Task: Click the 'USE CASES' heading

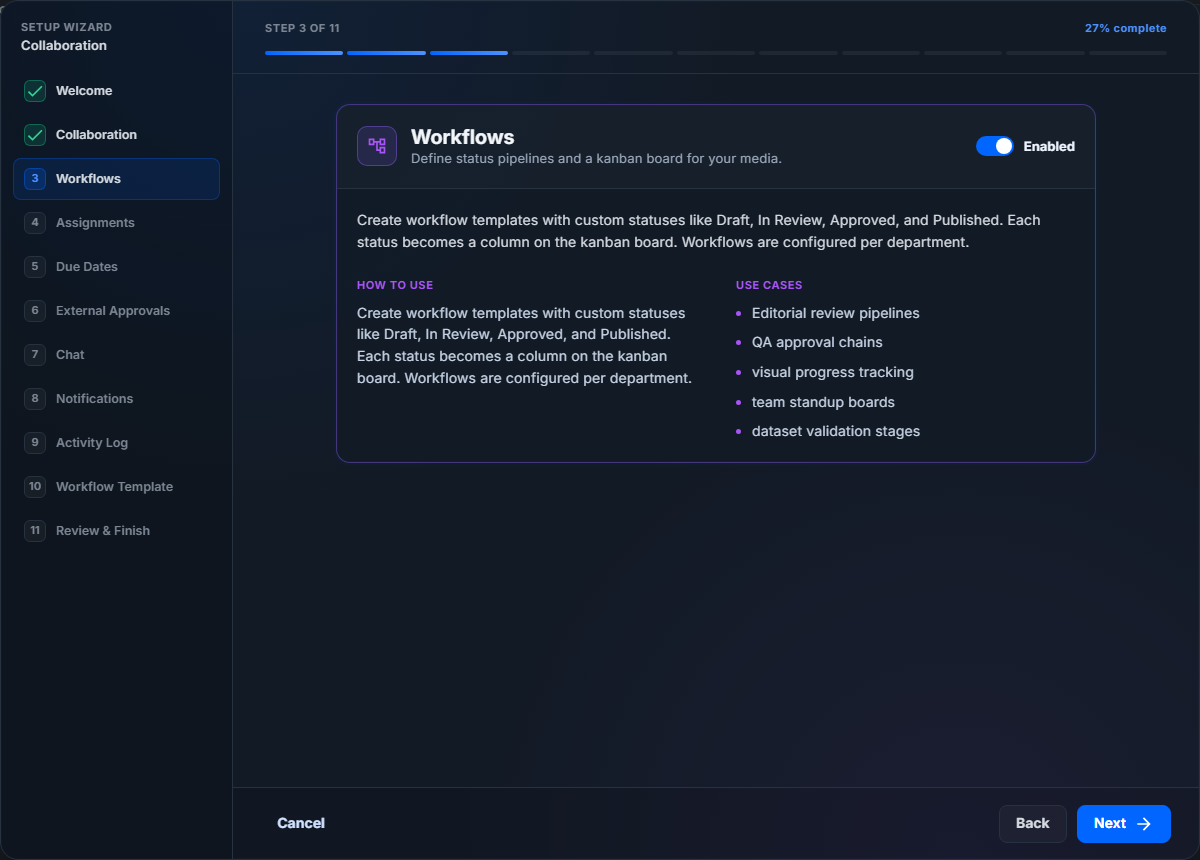Action: click(x=769, y=285)
